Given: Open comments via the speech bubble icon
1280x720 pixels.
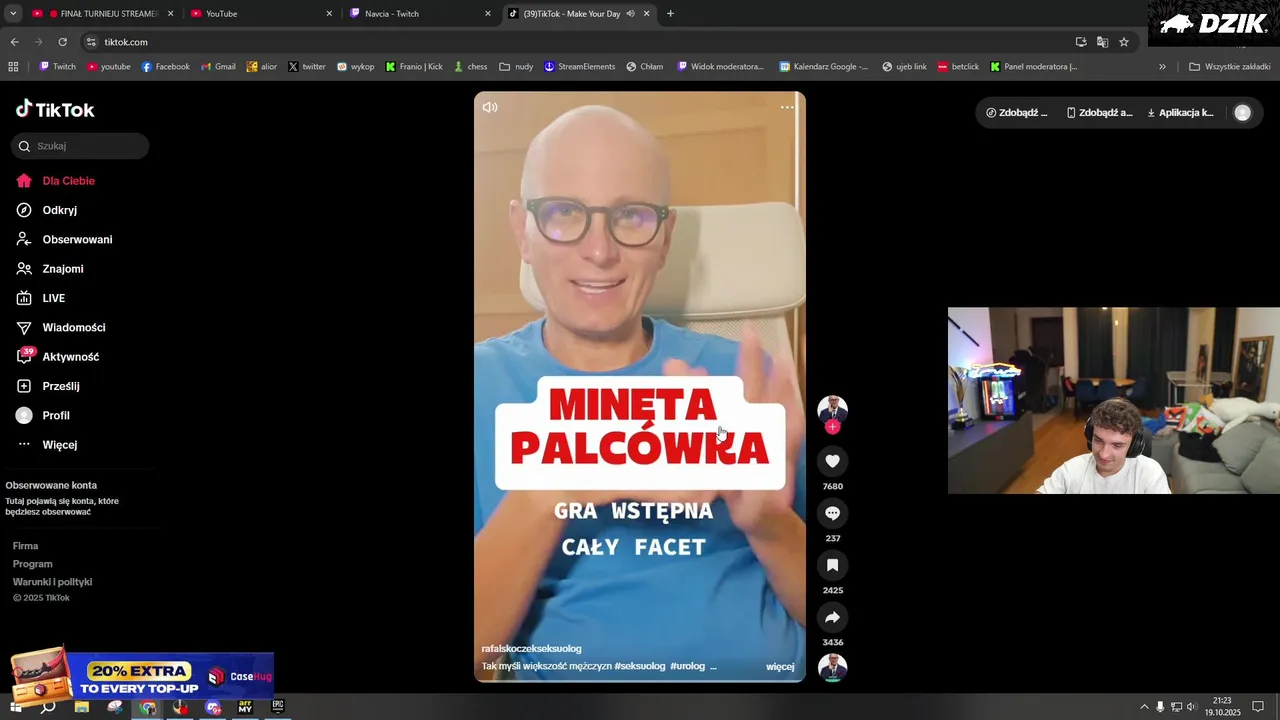Looking at the screenshot, I should pyautogui.click(x=832, y=513).
